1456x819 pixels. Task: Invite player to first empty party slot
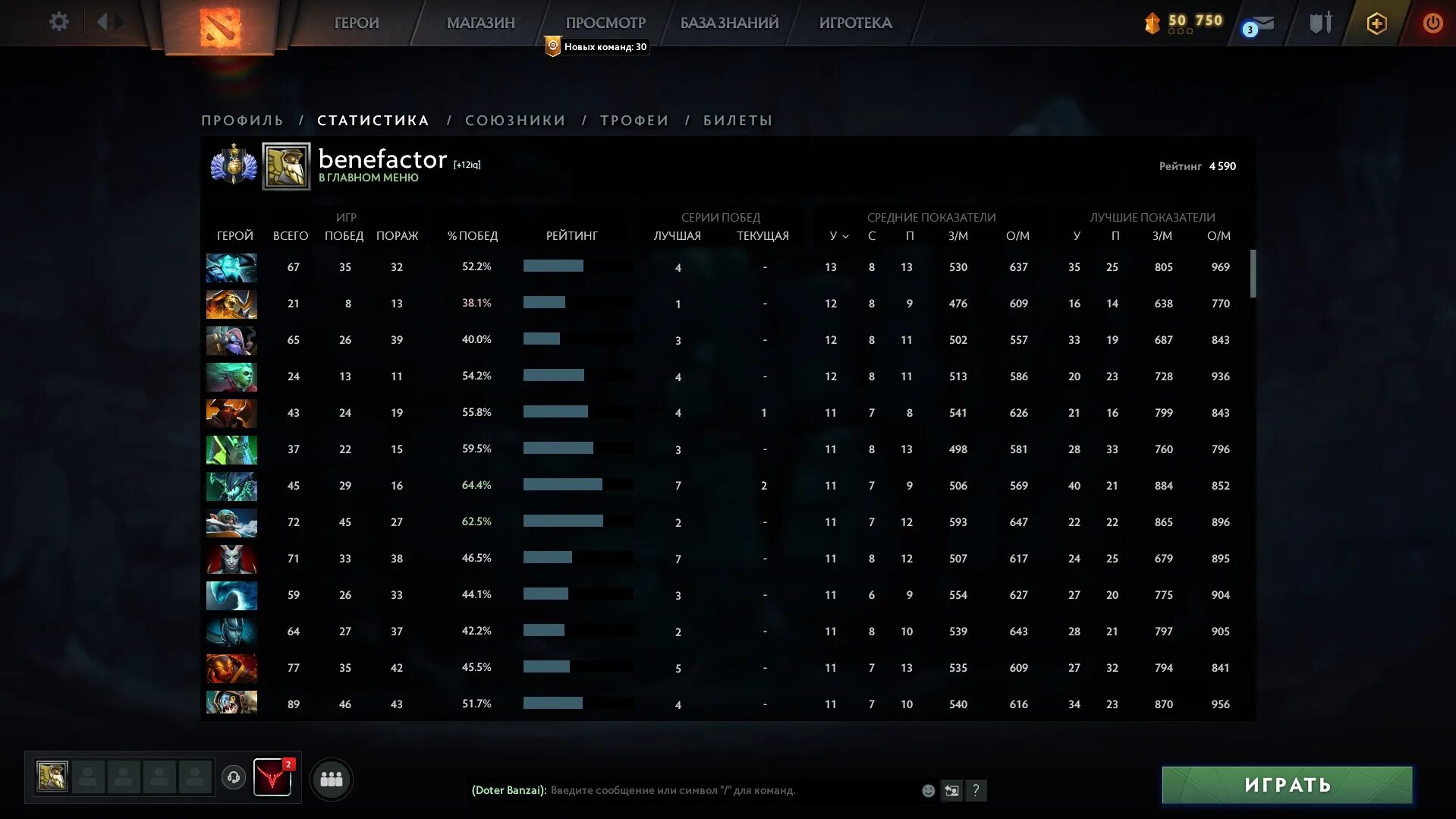coord(88,777)
